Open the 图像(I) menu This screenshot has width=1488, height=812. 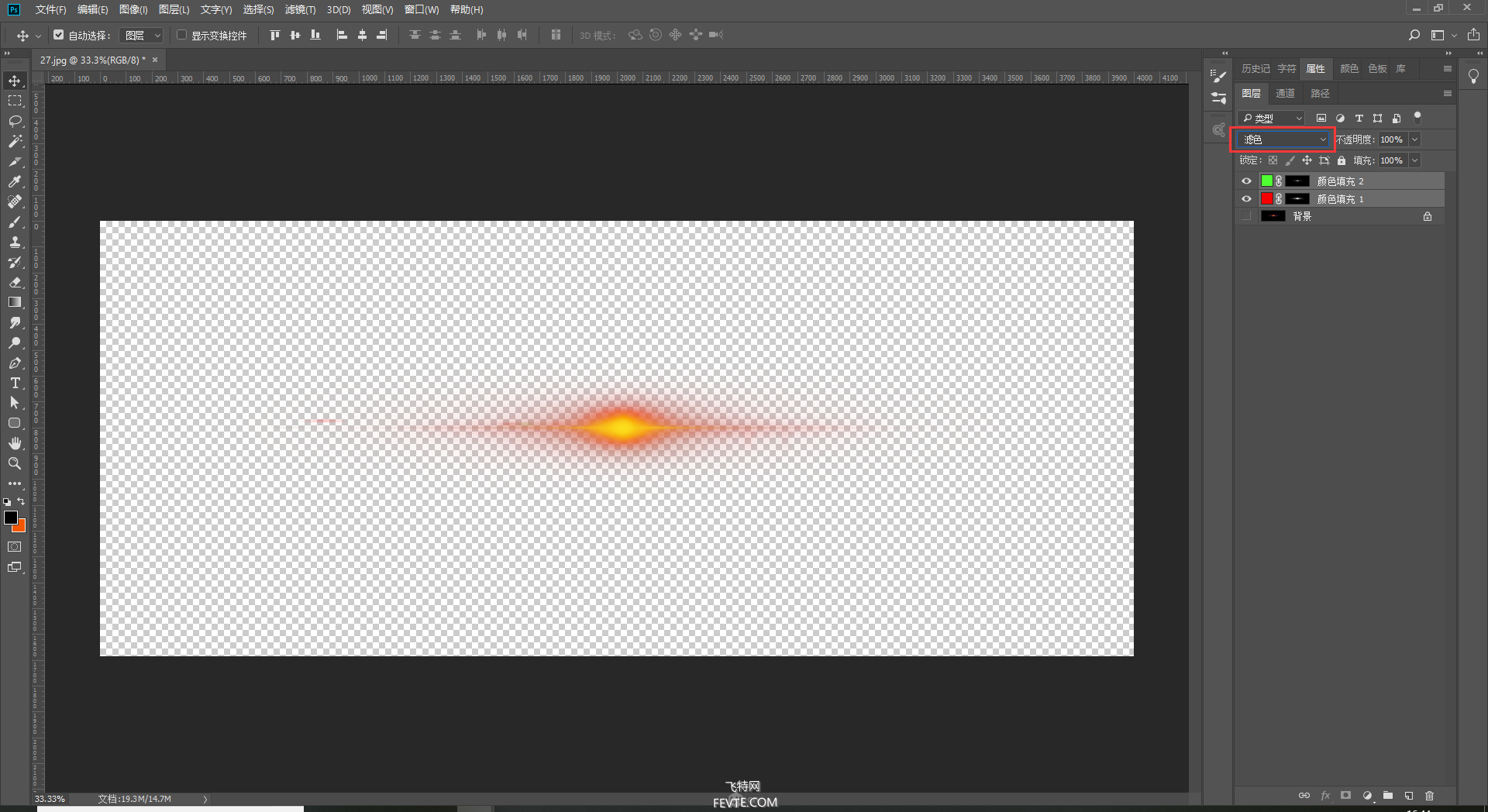coord(133,9)
